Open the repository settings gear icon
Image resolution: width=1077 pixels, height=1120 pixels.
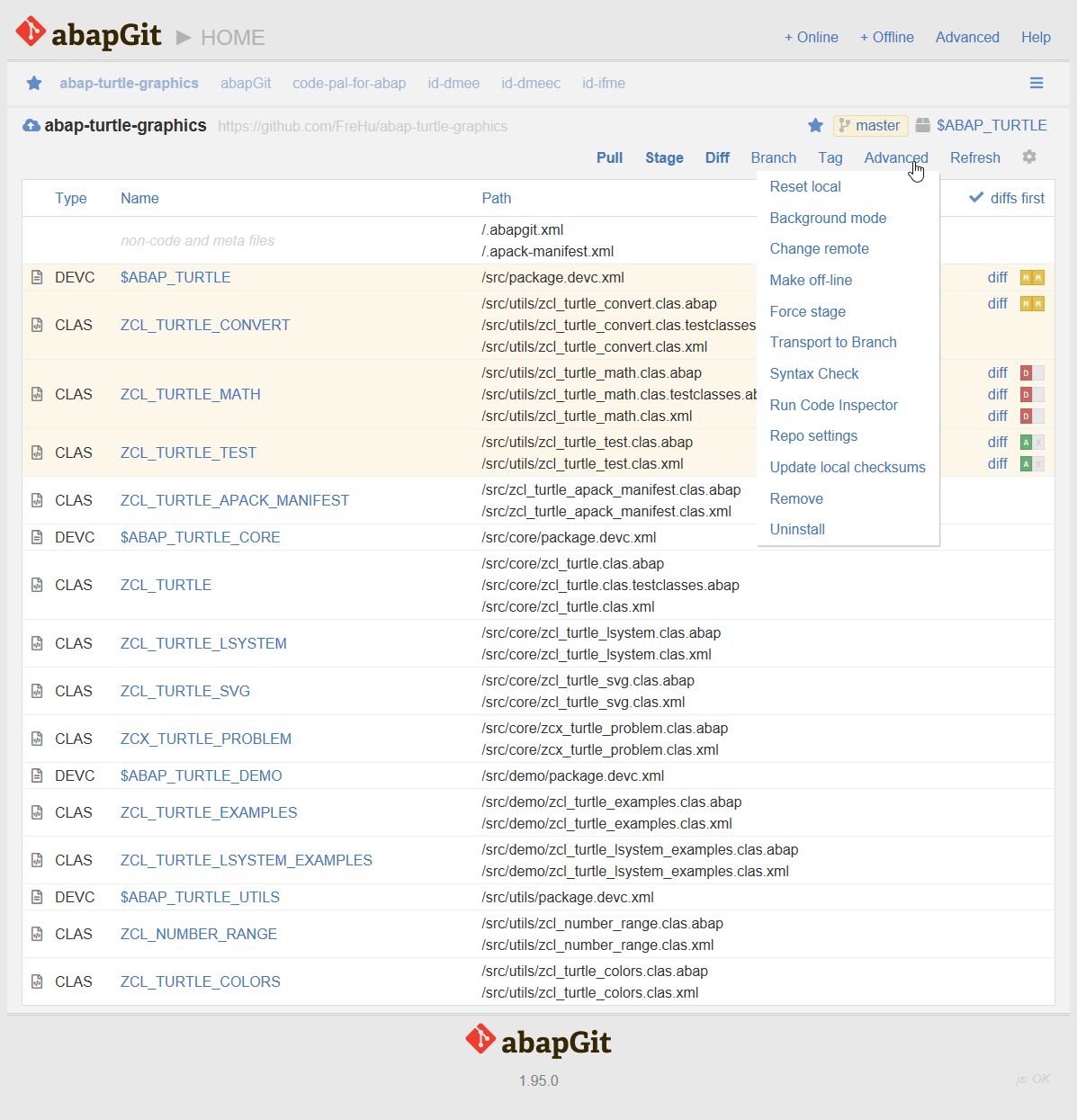pyautogui.click(x=1028, y=157)
